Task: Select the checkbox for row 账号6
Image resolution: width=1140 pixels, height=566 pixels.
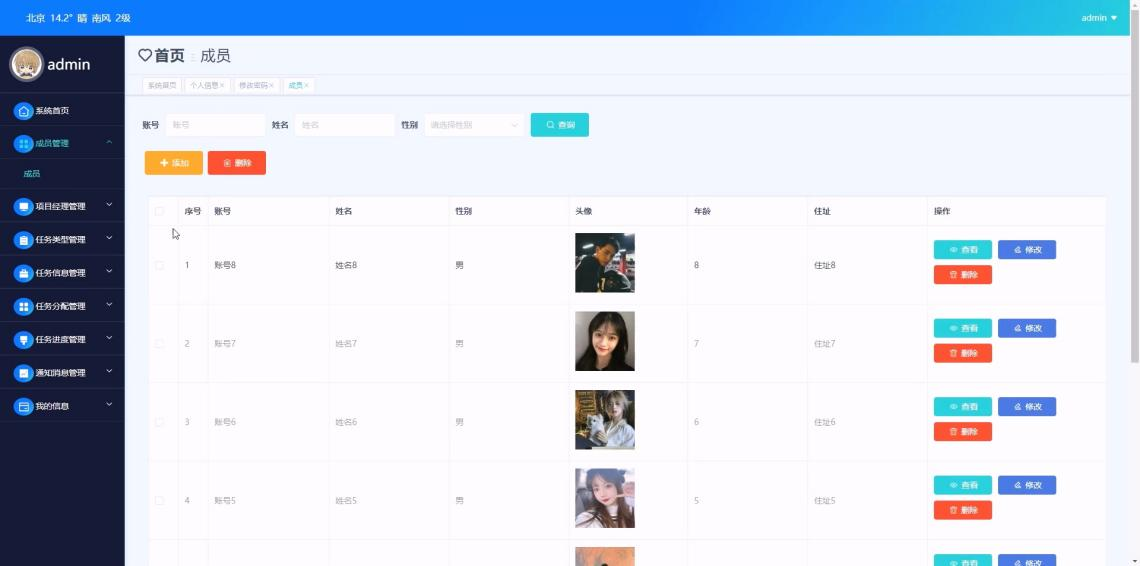Action: click(x=159, y=422)
